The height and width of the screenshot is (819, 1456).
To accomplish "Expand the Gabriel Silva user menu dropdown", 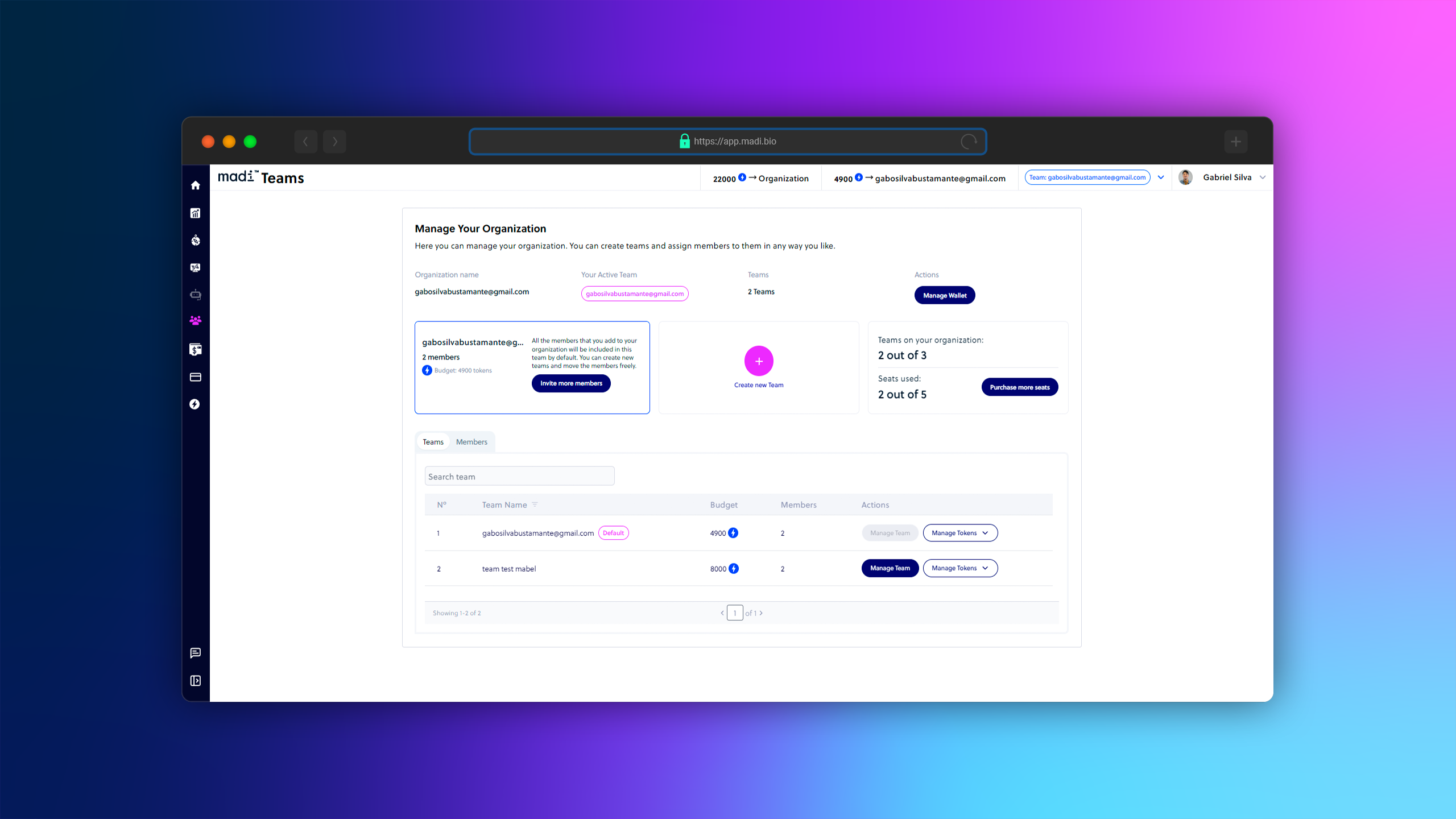I will [1262, 177].
